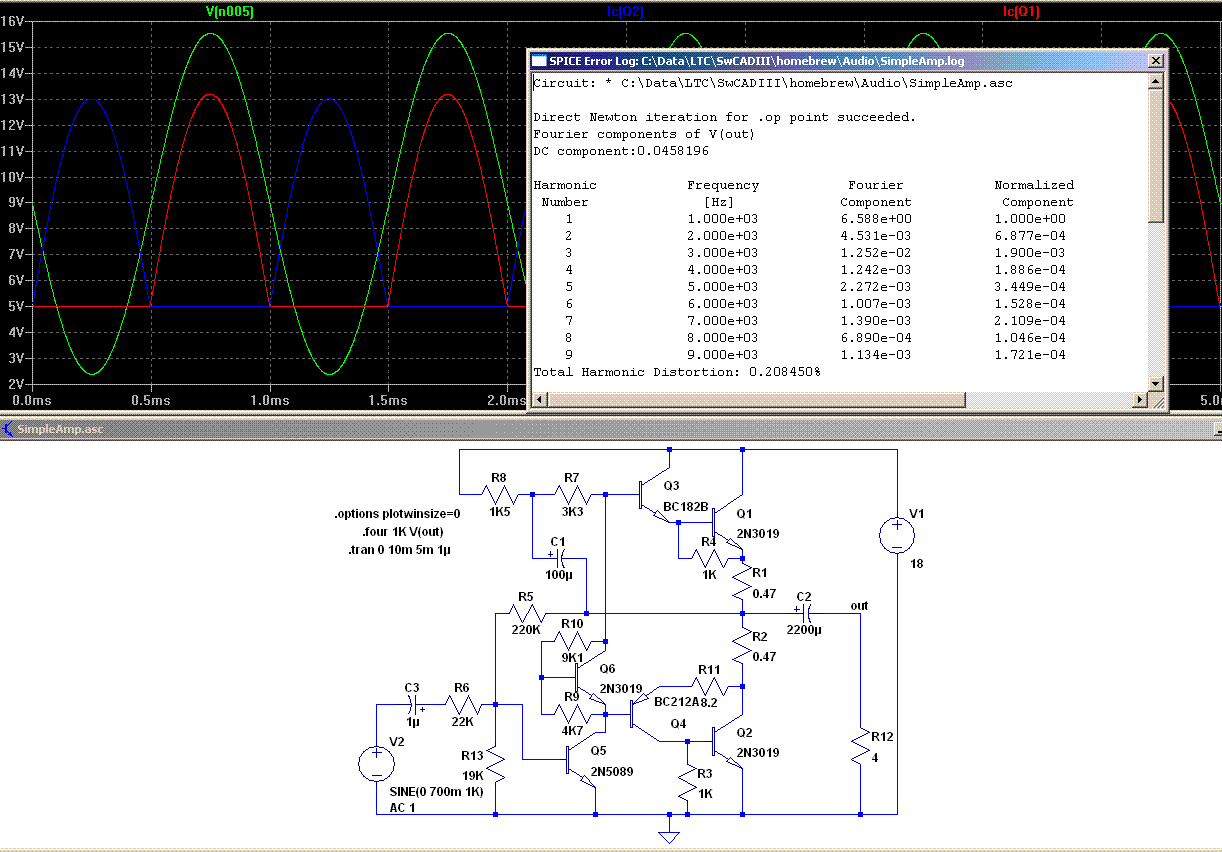Click the 'AC 1' text under V2

pos(404,807)
